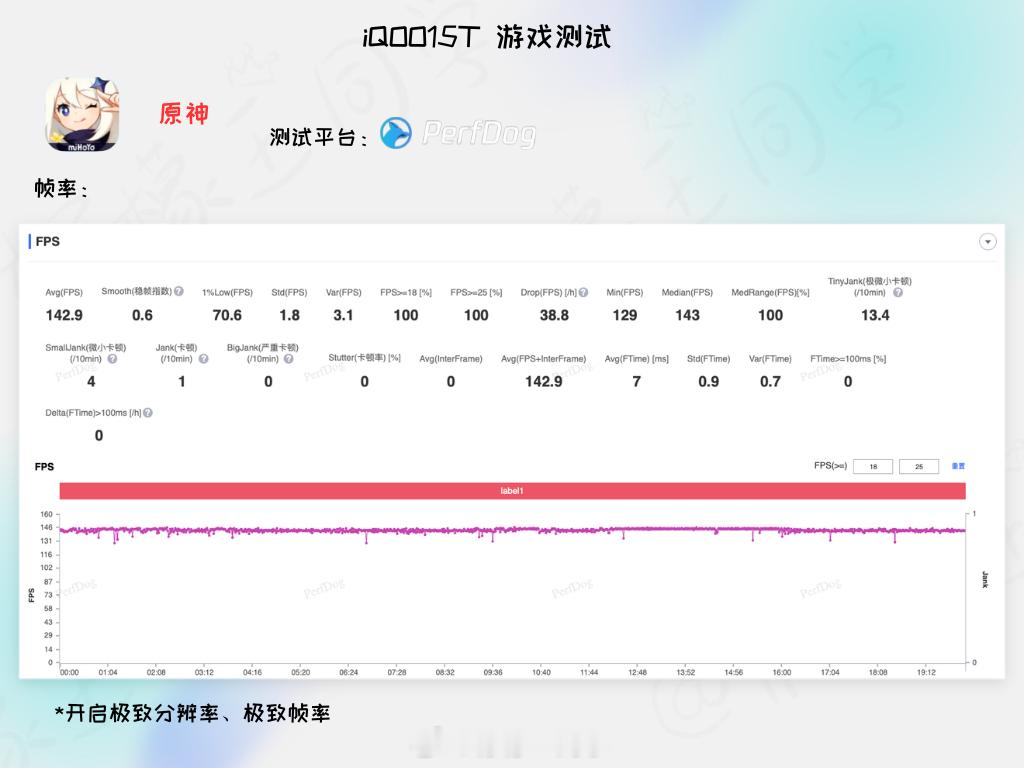Click the 160 tick on the FPS axis

coord(46,514)
